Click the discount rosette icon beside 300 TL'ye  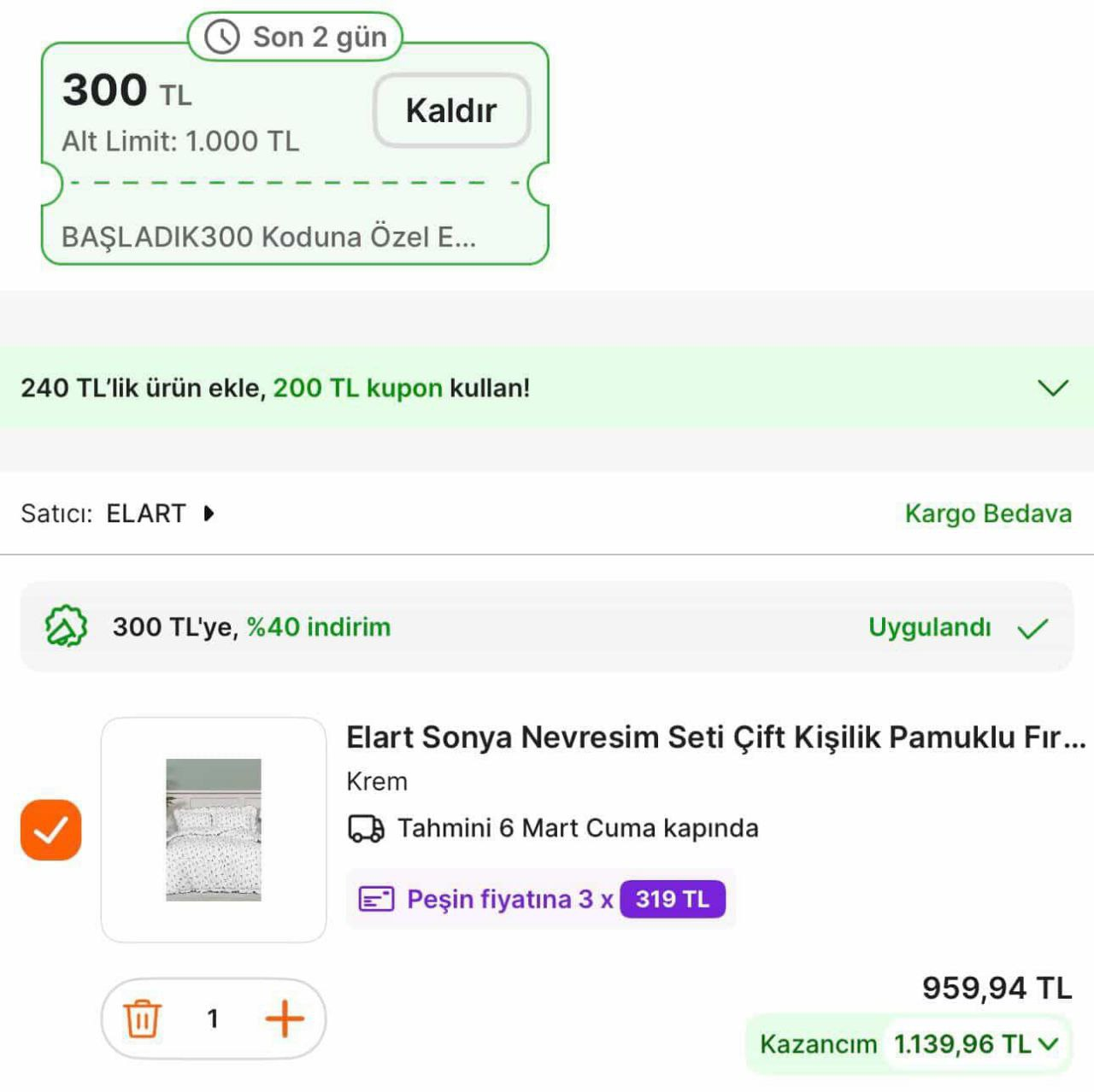coord(65,625)
